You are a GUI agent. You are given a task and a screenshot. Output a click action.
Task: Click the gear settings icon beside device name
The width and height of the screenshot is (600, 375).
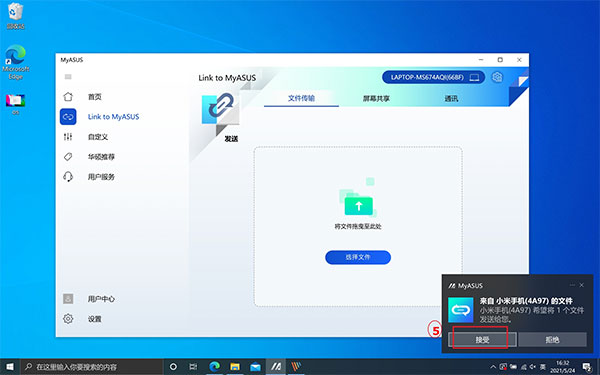click(x=497, y=77)
